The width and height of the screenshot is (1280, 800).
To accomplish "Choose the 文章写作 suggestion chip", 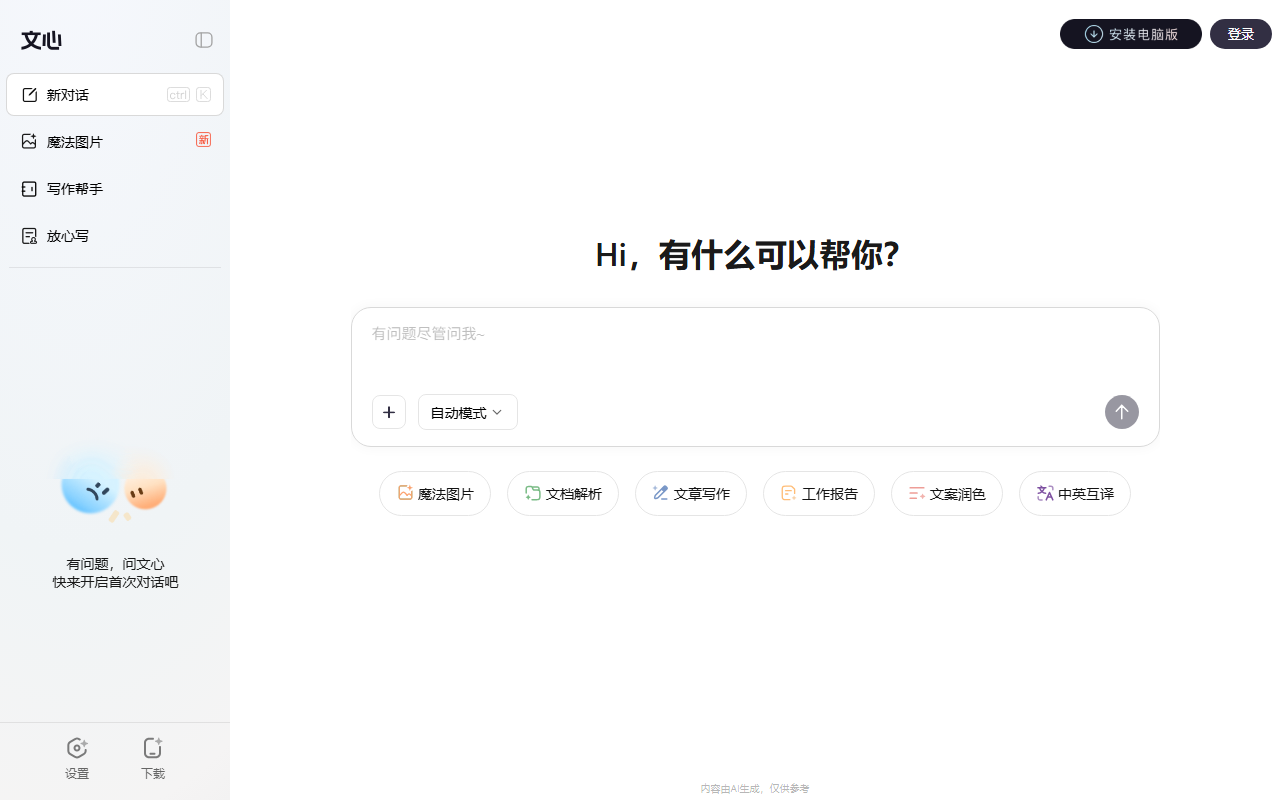I will pyautogui.click(x=691, y=493).
